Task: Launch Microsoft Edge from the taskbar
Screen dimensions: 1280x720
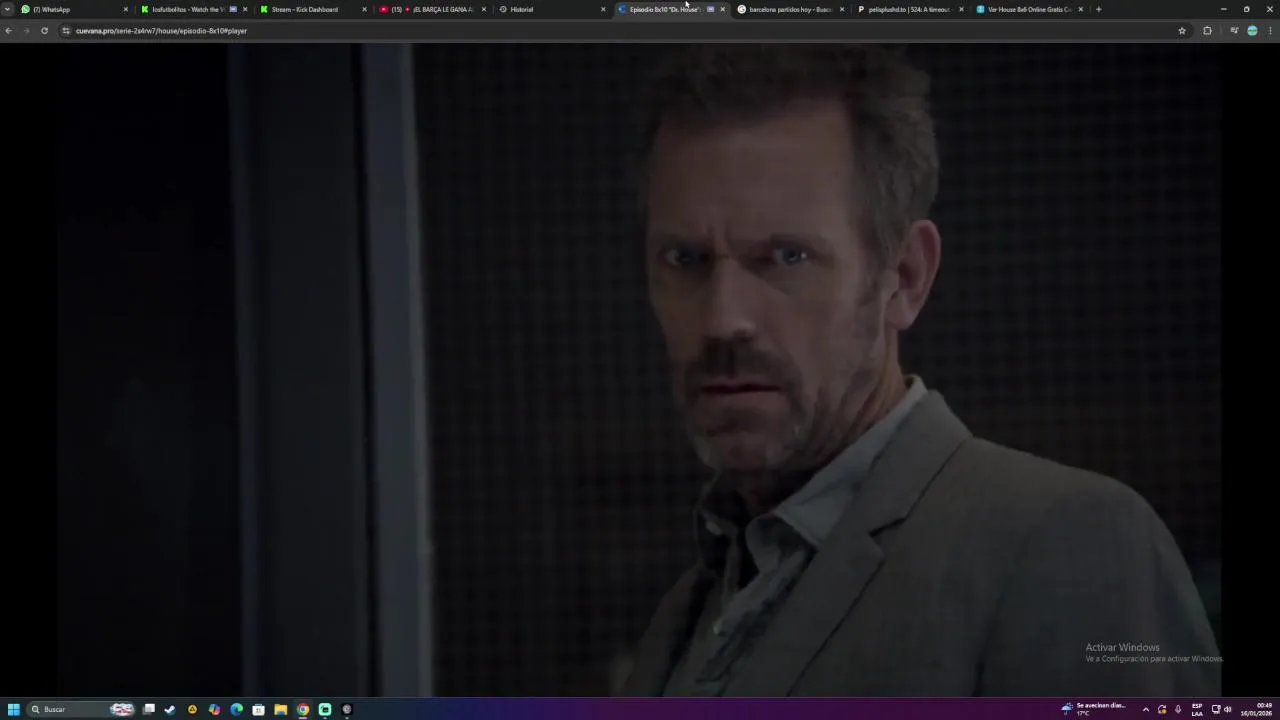Action: click(x=236, y=709)
